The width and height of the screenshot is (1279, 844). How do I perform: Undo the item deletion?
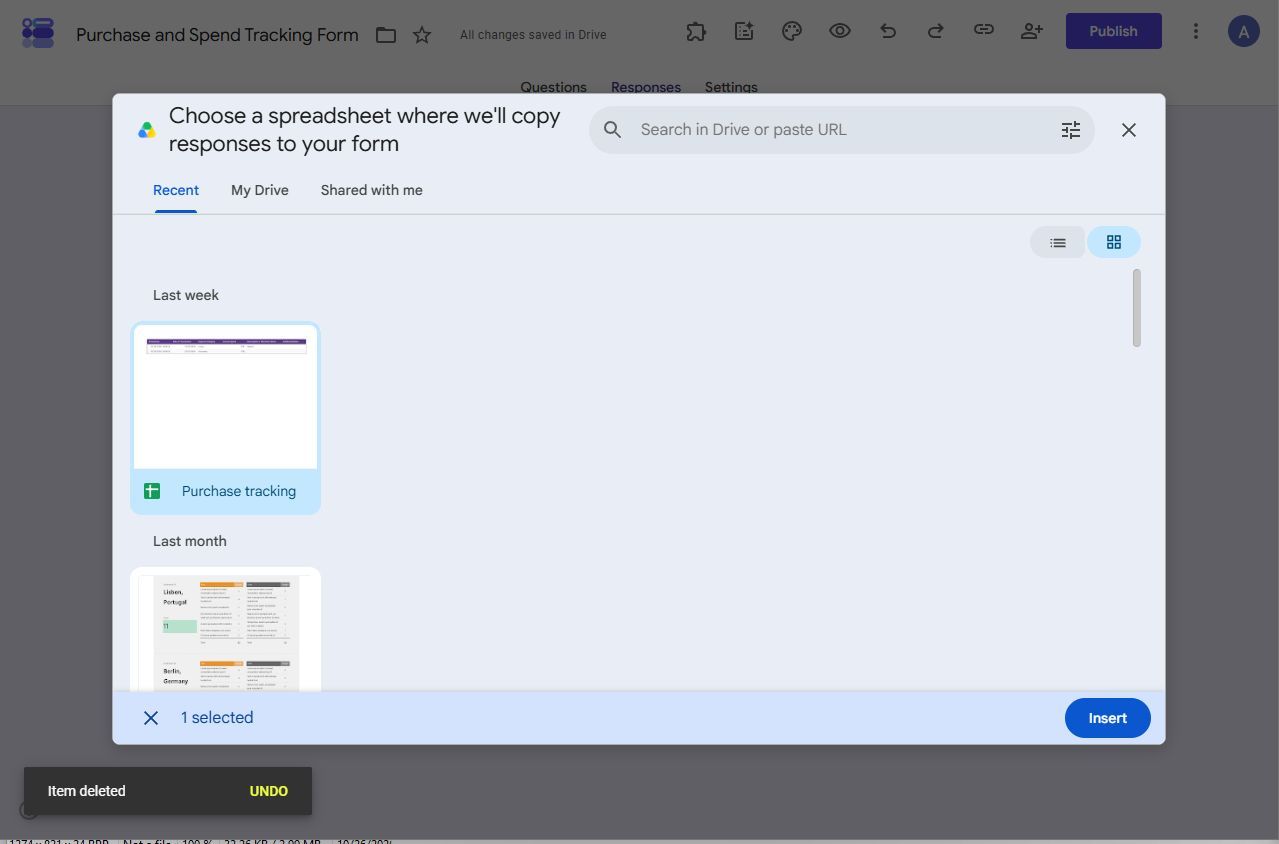(269, 791)
